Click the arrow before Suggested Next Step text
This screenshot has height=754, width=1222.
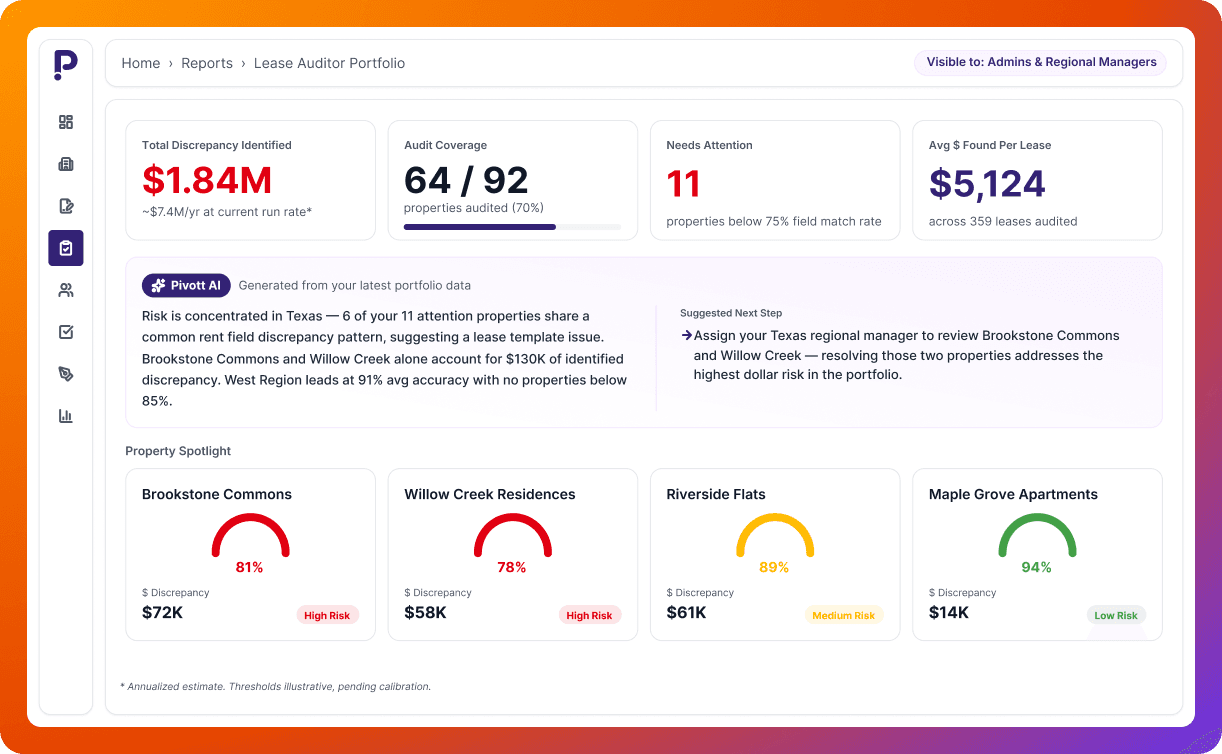click(686, 336)
